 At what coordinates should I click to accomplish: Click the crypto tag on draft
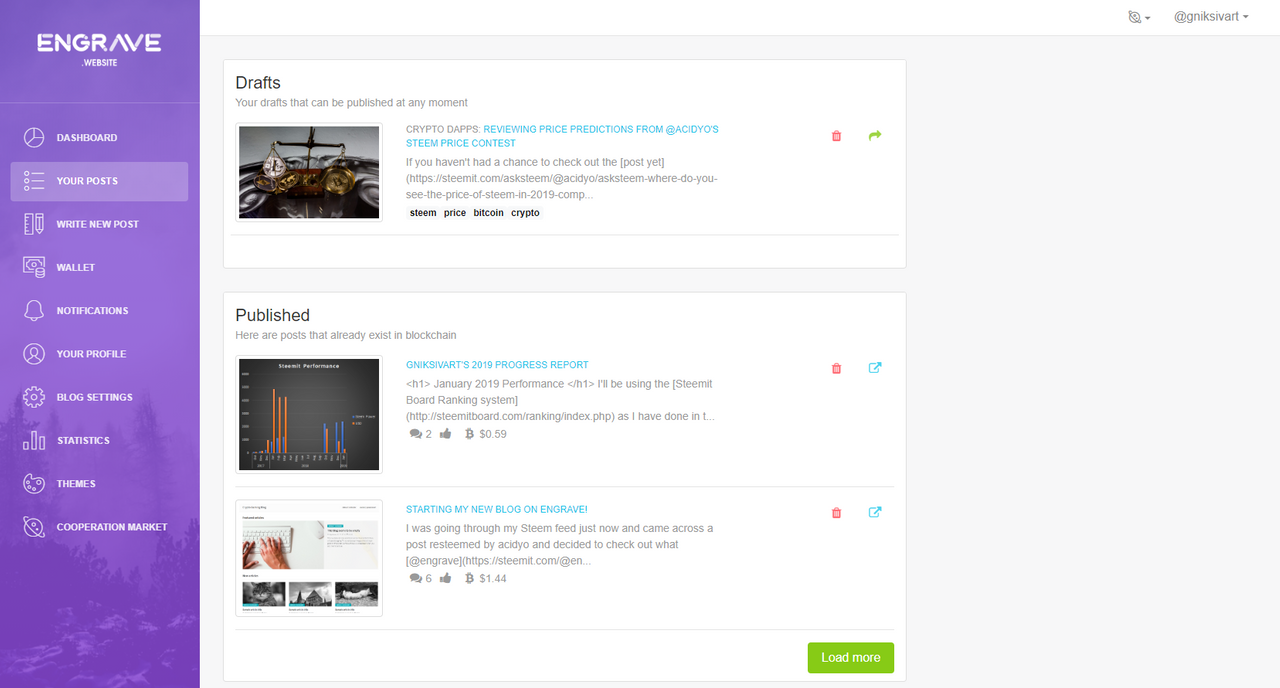pyautogui.click(x=525, y=212)
